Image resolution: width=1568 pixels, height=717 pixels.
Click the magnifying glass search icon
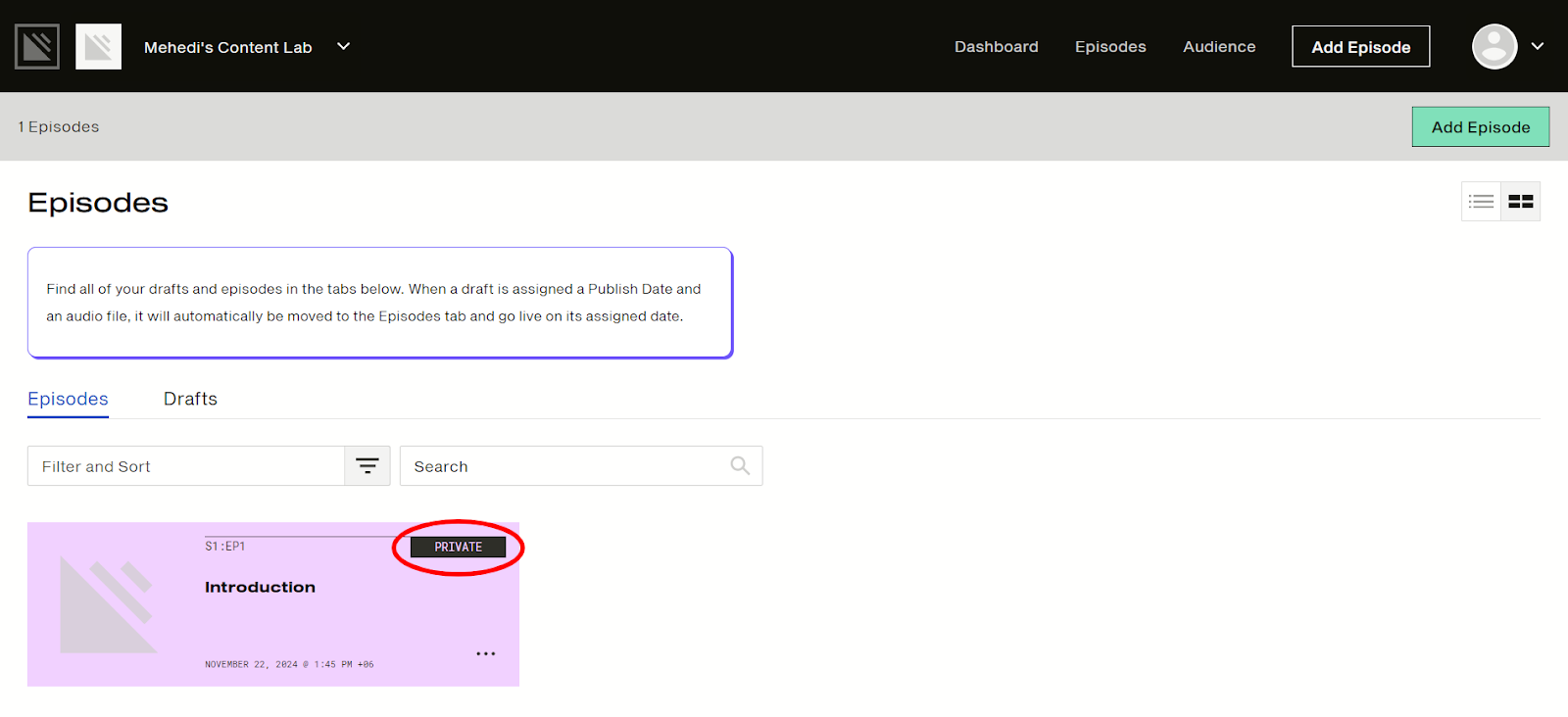point(740,466)
